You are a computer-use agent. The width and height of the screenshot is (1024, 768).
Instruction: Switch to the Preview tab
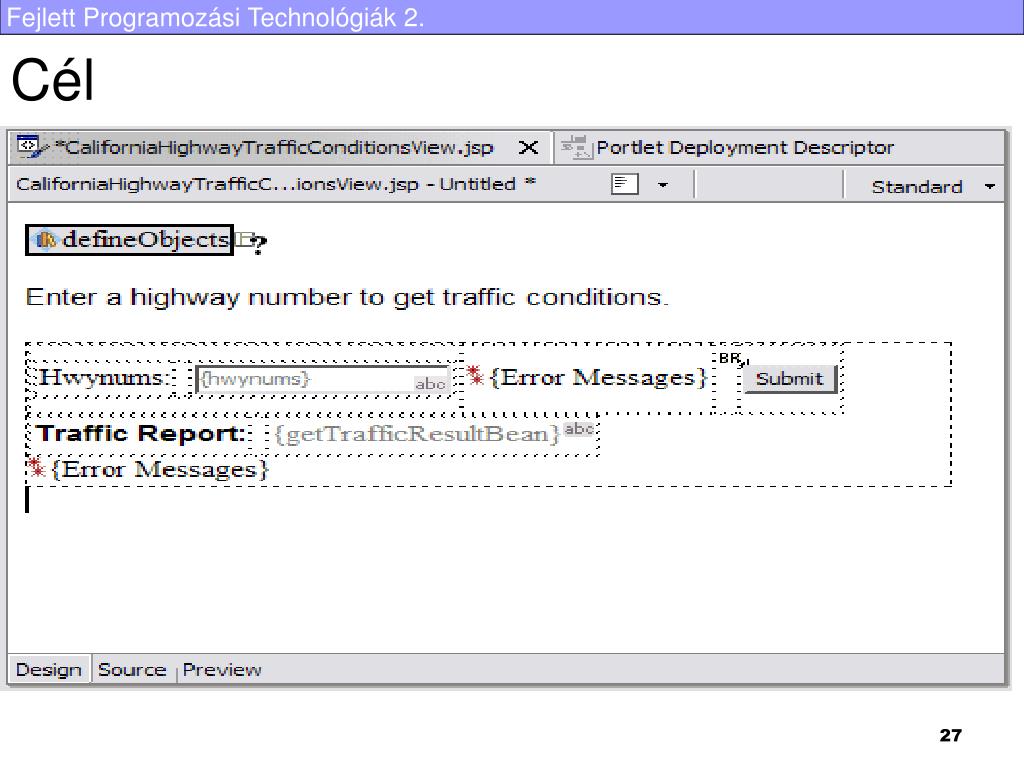[222, 670]
